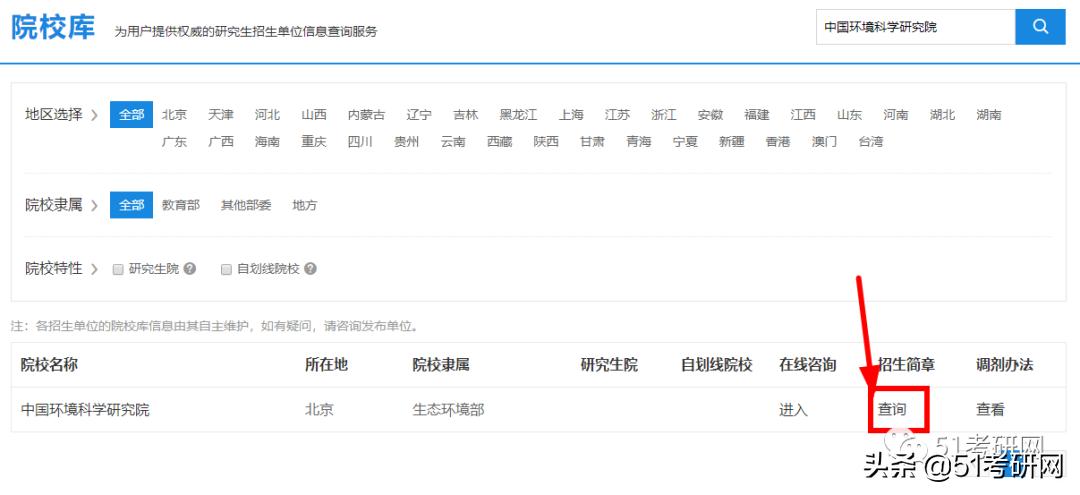Filter by region 陕西
This screenshot has width=1080, height=495.
click(x=546, y=141)
